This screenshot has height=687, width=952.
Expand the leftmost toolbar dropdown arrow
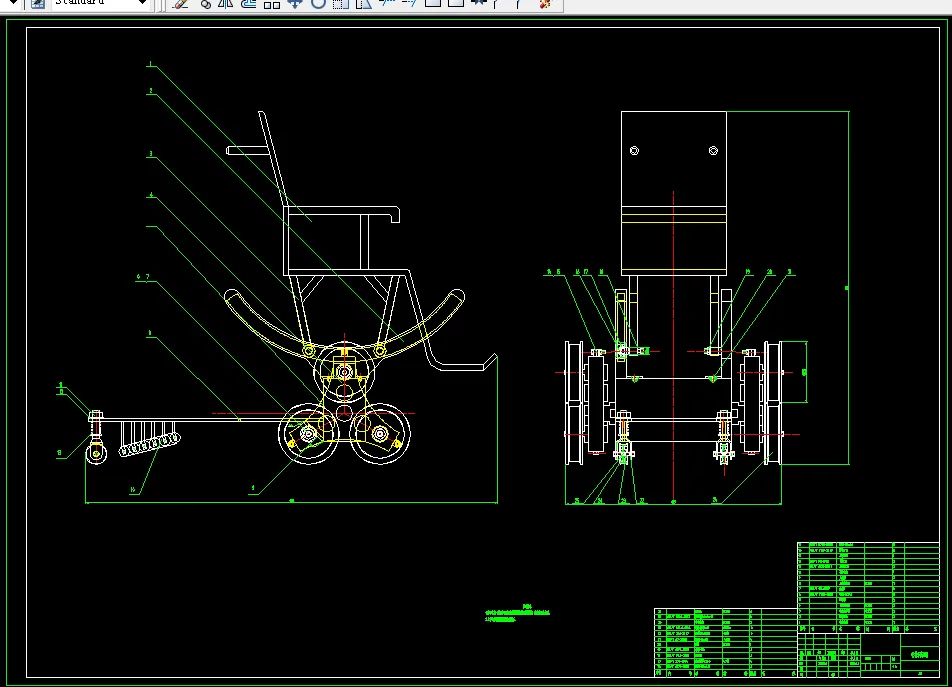[x=13, y=3]
